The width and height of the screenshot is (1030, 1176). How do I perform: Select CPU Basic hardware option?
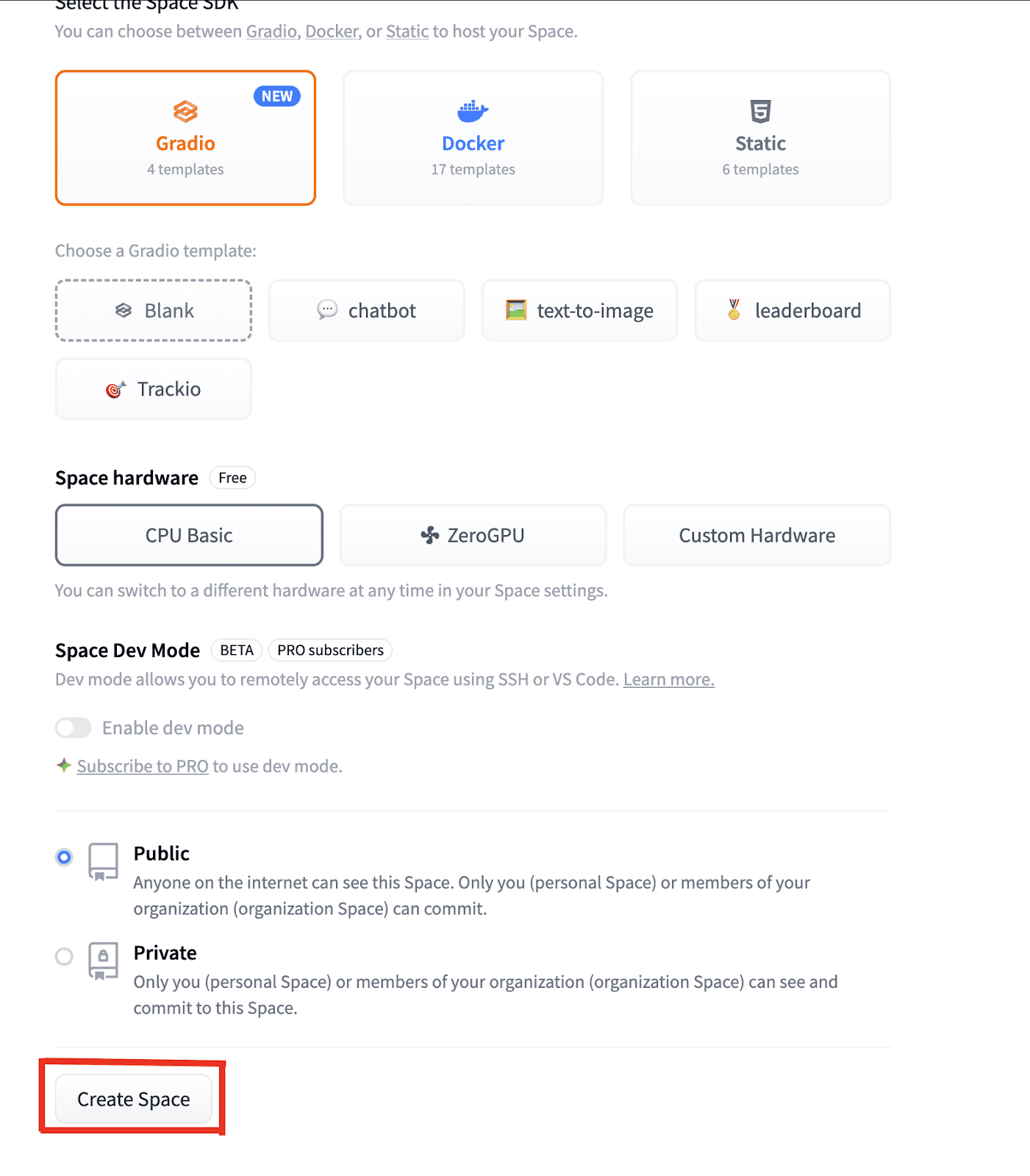click(x=189, y=535)
